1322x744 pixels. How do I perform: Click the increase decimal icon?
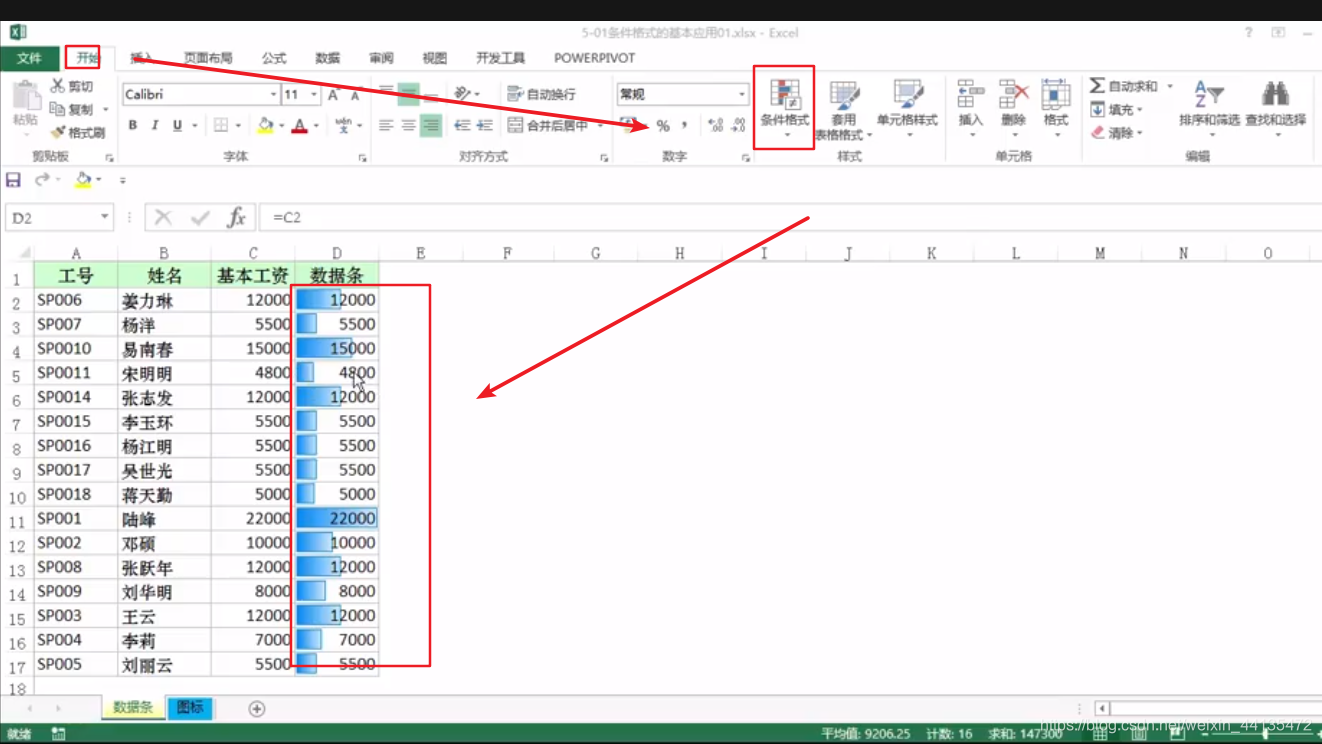point(715,126)
